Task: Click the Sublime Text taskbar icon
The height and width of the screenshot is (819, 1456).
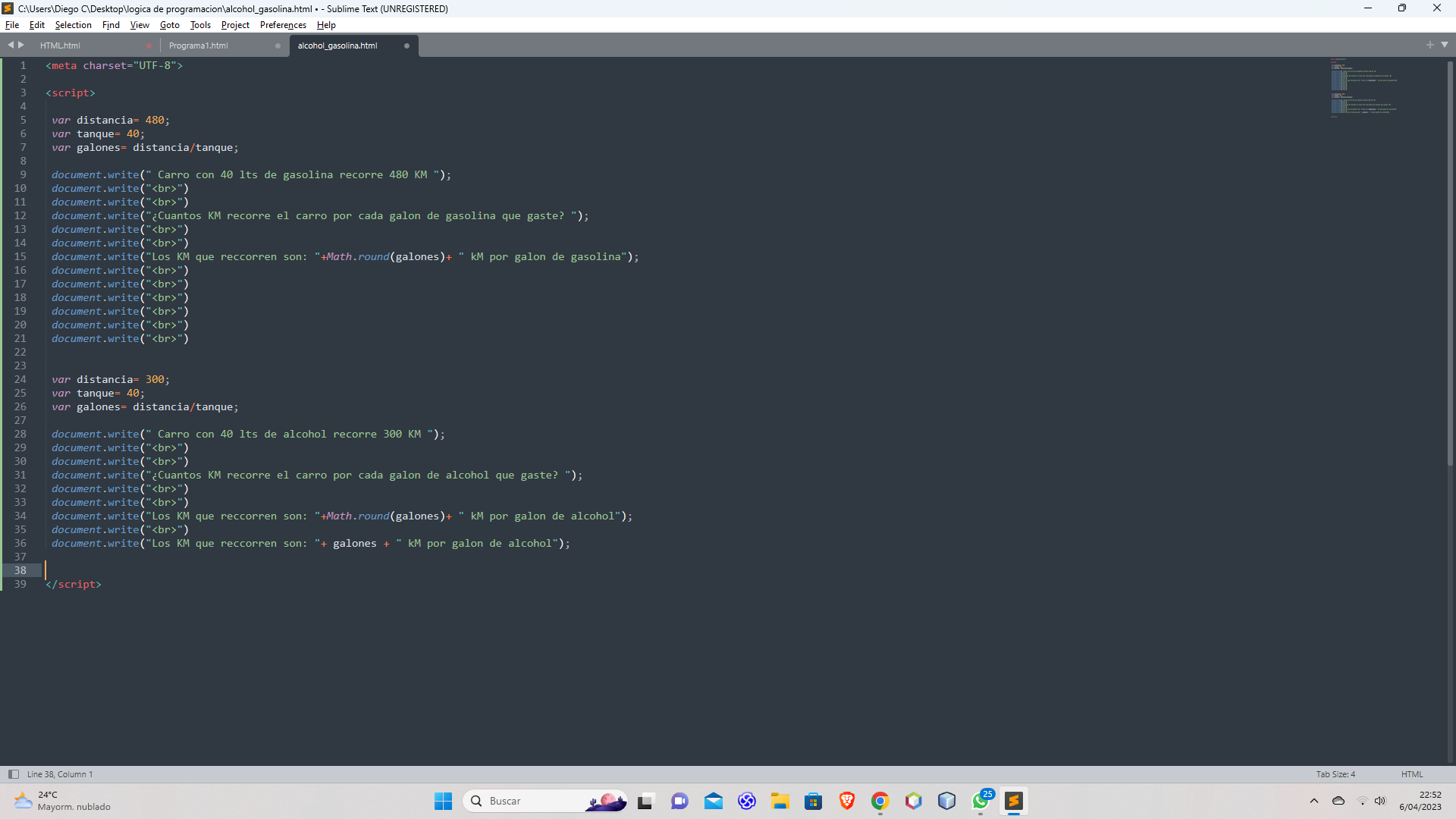Action: click(x=1014, y=801)
